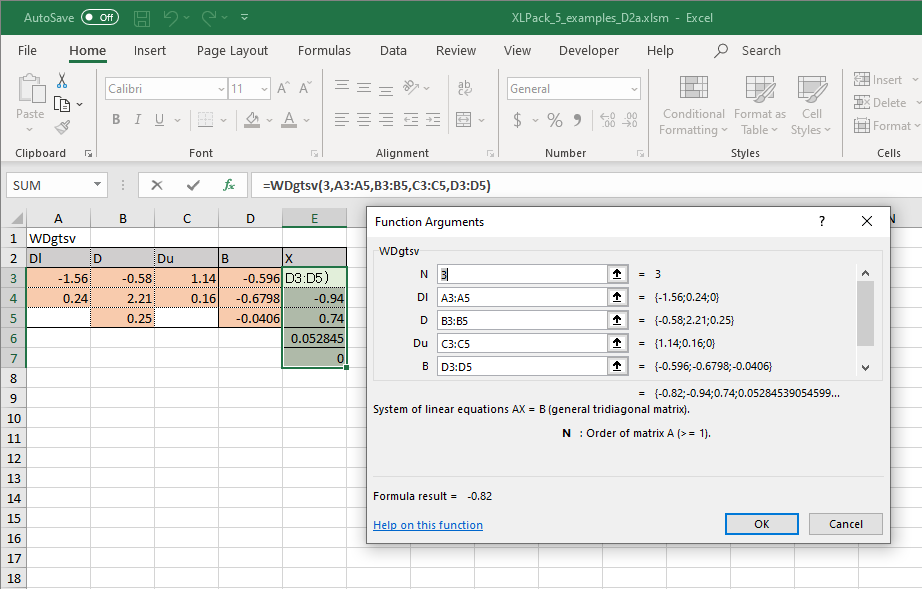
Task: Open the font size 11 dropdown
Action: click(264, 89)
